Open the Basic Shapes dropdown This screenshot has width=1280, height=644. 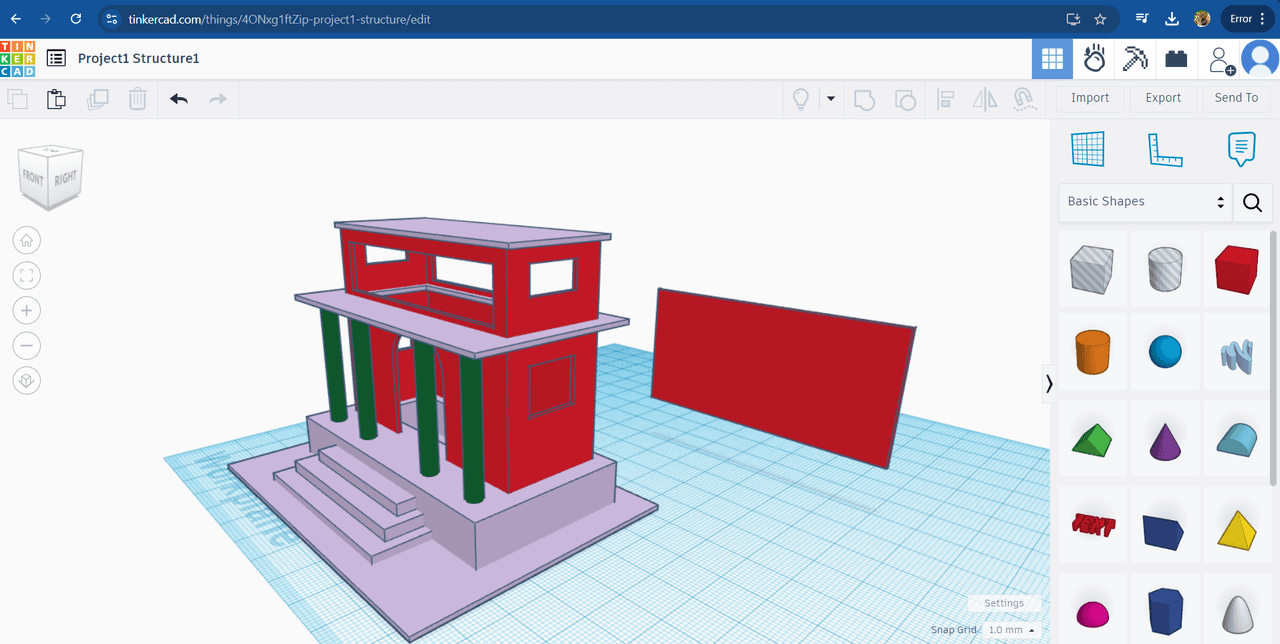(x=1145, y=202)
